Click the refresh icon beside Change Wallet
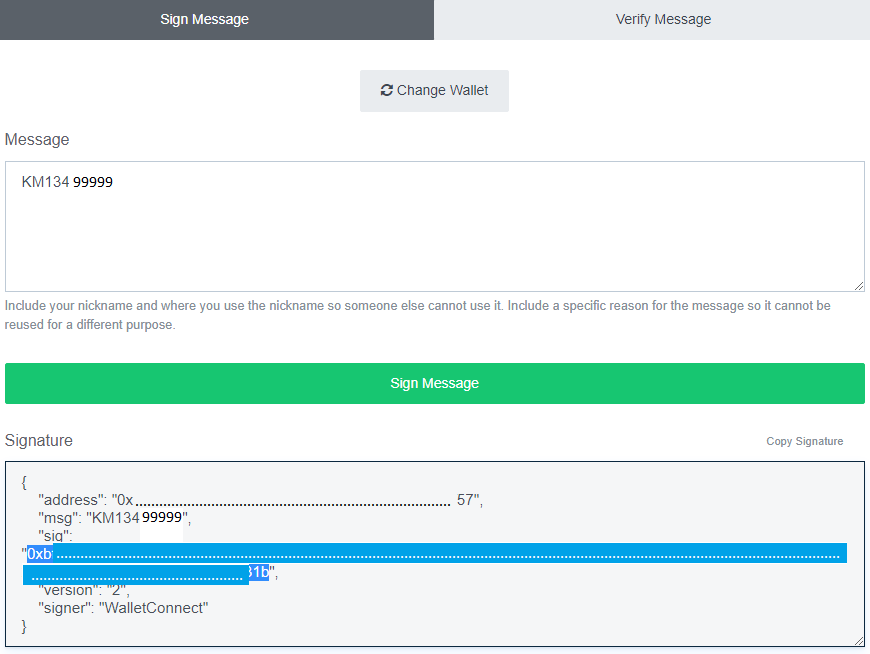 click(x=386, y=90)
